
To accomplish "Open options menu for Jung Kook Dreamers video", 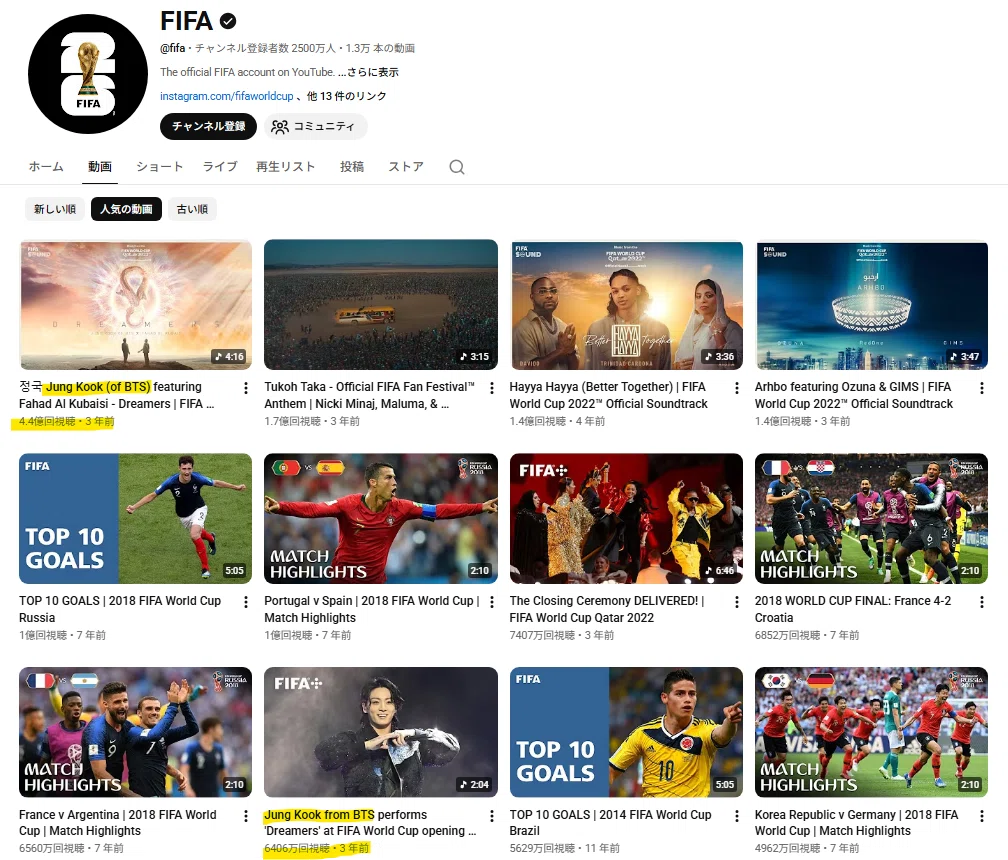I will pyautogui.click(x=246, y=388).
